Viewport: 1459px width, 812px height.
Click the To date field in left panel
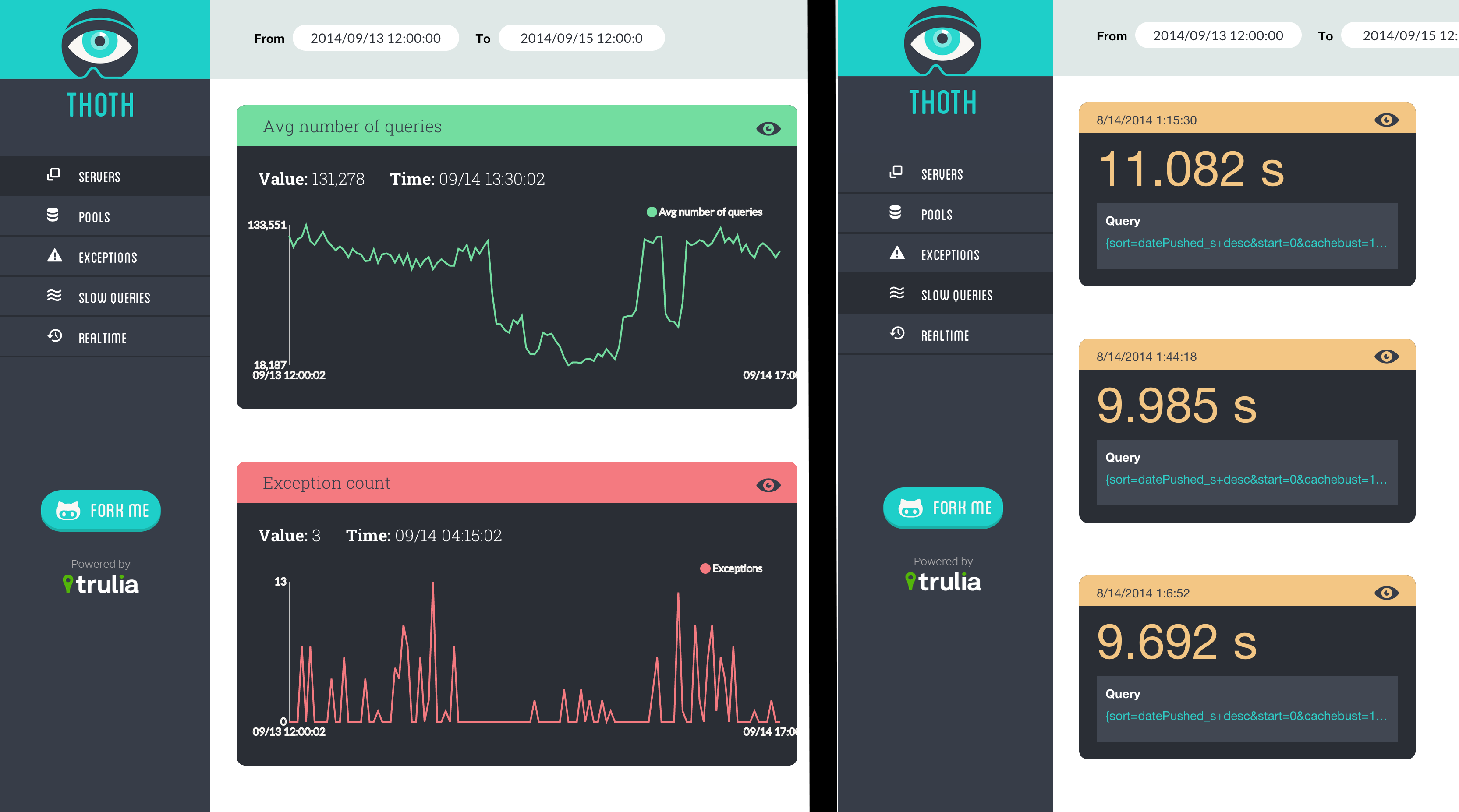[581, 38]
